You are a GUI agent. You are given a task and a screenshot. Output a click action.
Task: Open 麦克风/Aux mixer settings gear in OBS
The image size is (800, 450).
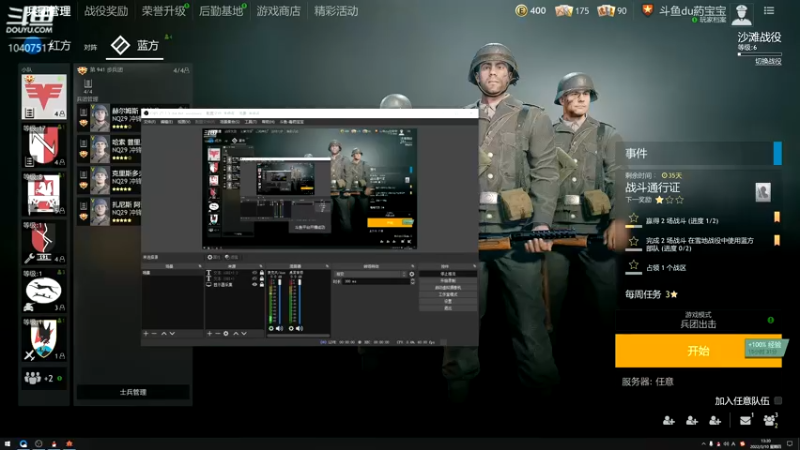click(271, 329)
